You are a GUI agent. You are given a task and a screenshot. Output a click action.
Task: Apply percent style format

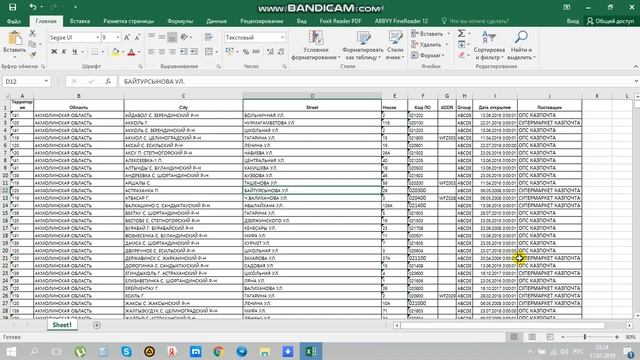pyautogui.click(x=246, y=52)
